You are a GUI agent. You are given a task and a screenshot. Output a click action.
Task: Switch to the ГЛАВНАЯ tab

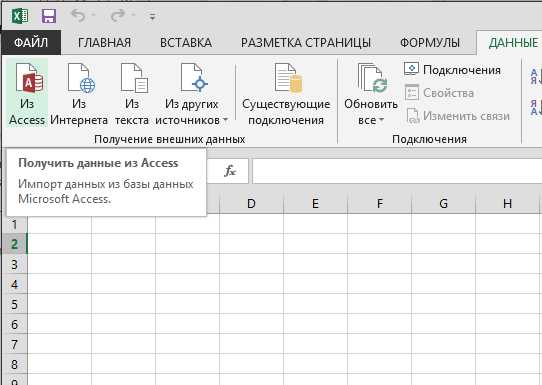pos(104,43)
